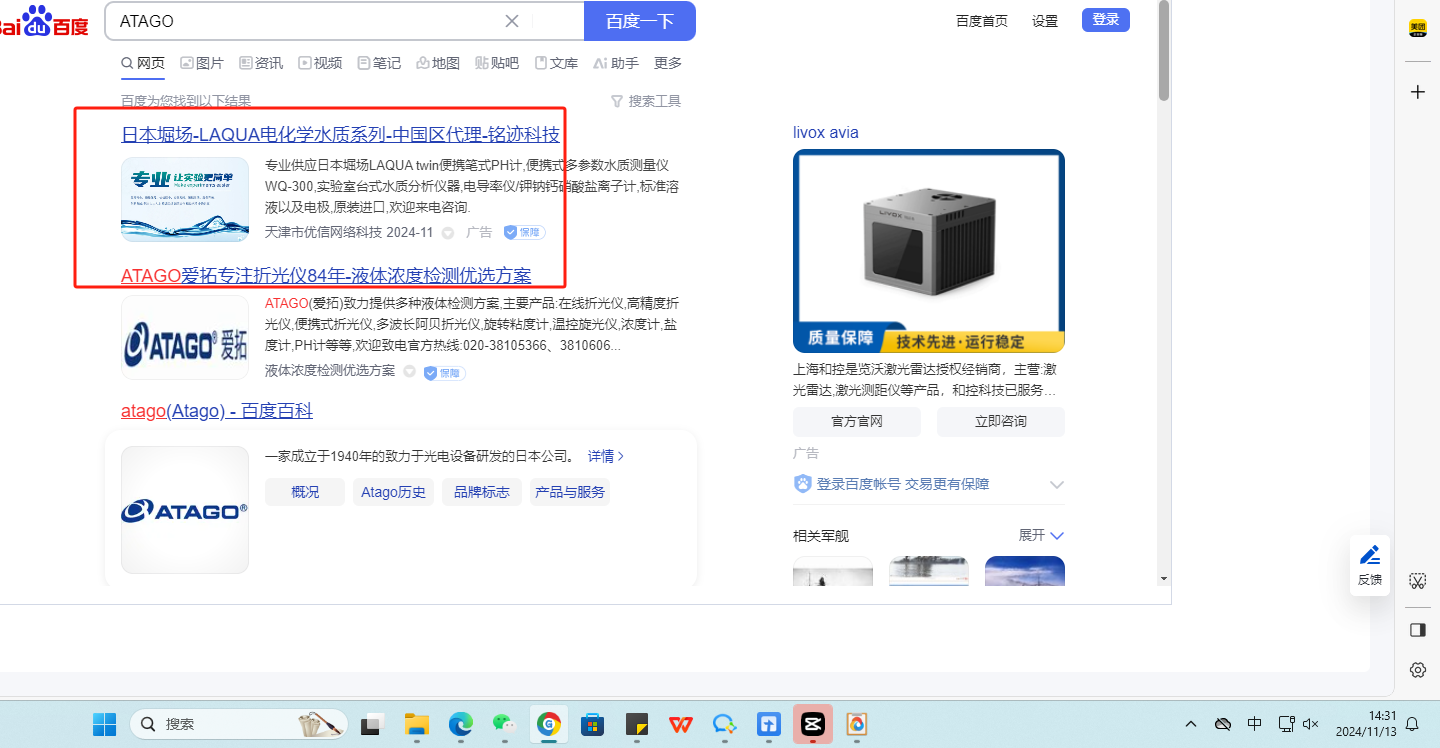The image size is (1440, 748).
Task: Expand arrow beside 液体浓度检测优选方案
Action: coord(409,372)
